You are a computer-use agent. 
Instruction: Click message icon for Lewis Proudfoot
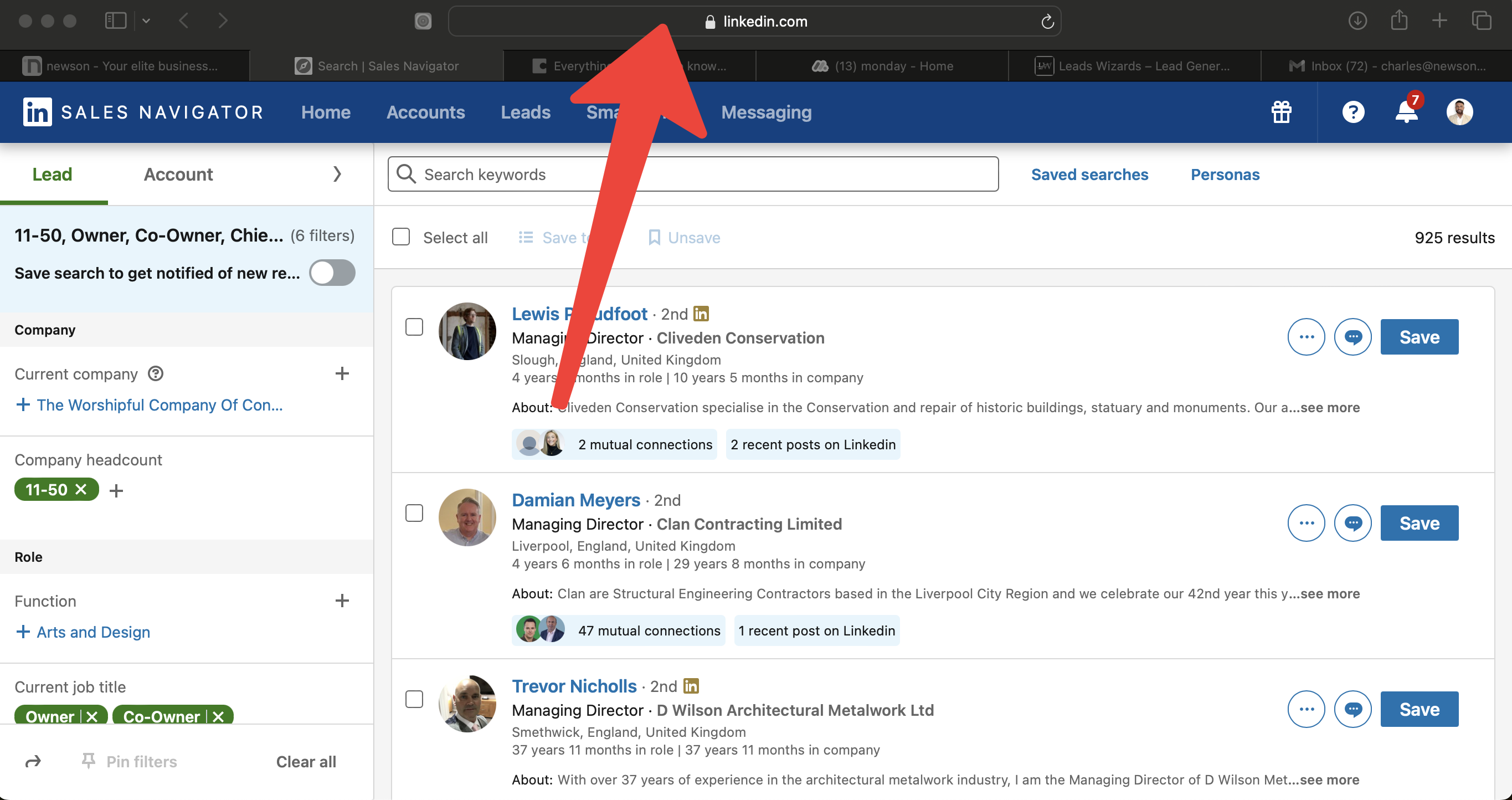pyautogui.click(x=1352, y=337)
